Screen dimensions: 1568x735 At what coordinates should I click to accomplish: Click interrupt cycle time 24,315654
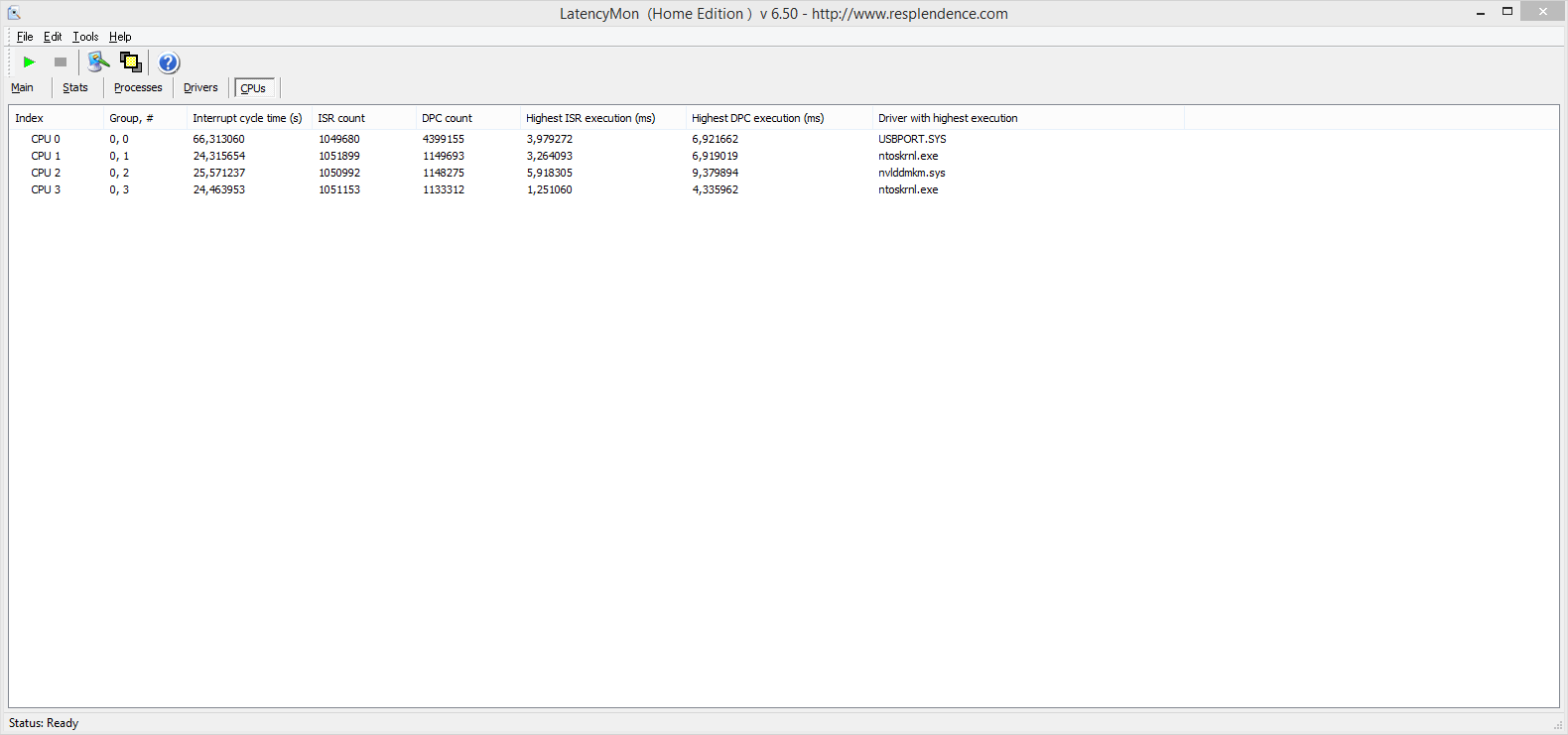(218, 156)
